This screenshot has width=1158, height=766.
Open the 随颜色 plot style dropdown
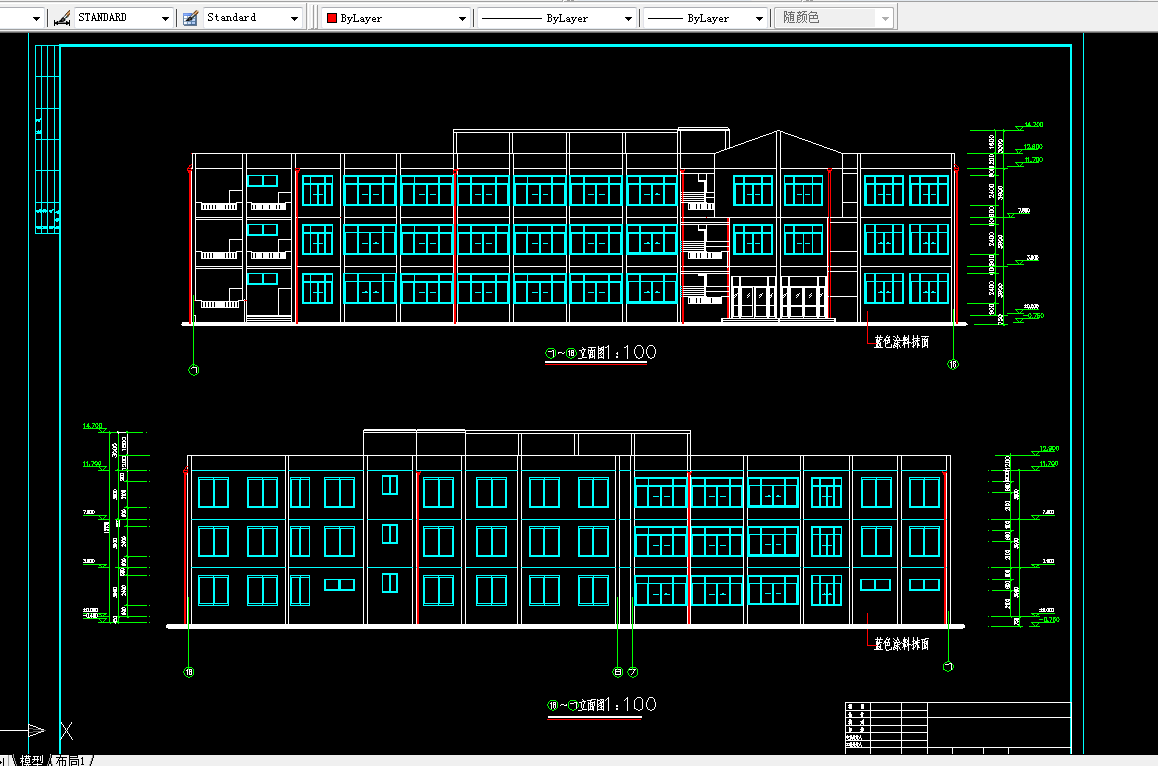coord(885,18)
